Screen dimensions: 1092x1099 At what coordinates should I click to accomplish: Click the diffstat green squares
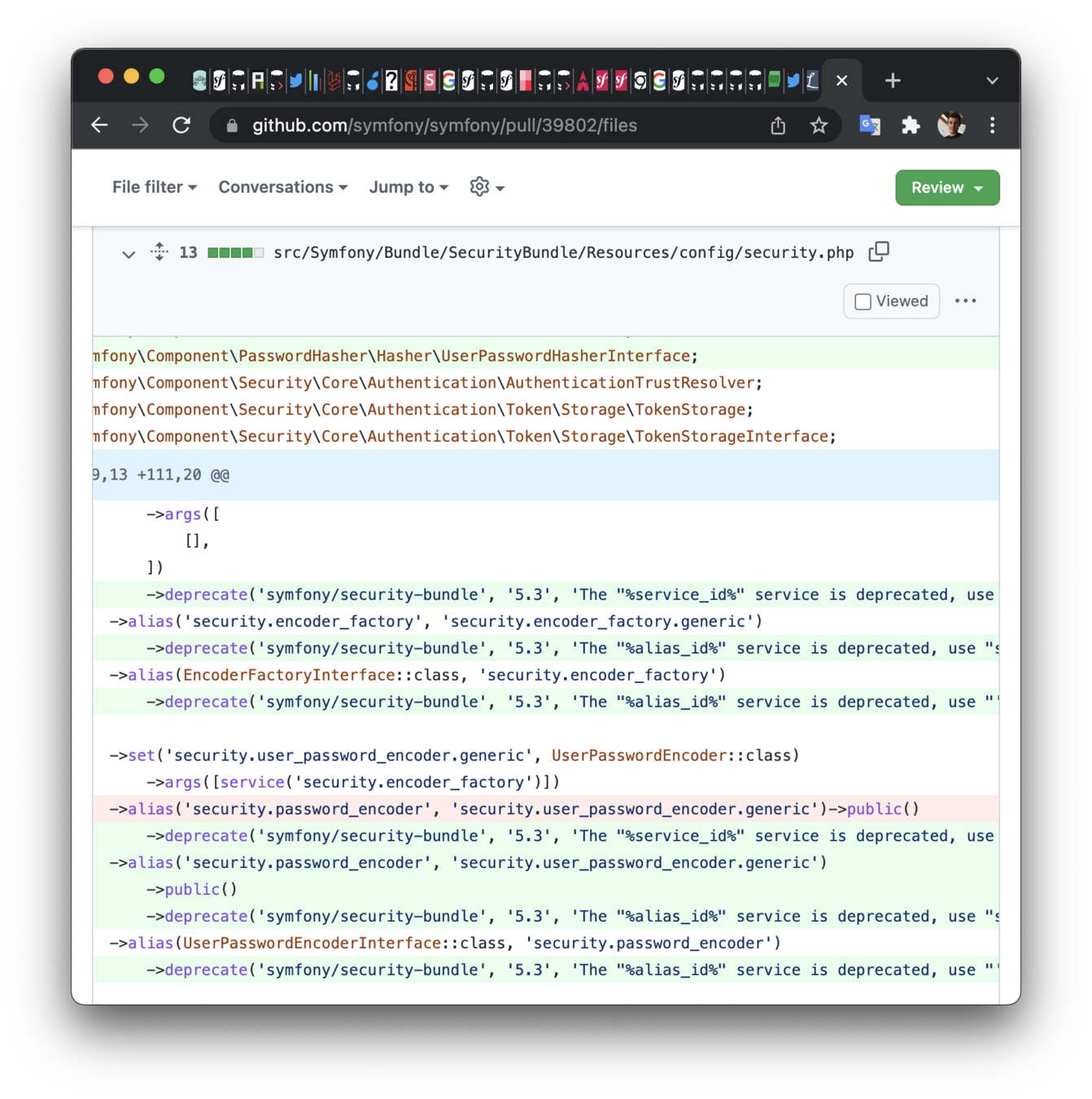pos(235,252)
